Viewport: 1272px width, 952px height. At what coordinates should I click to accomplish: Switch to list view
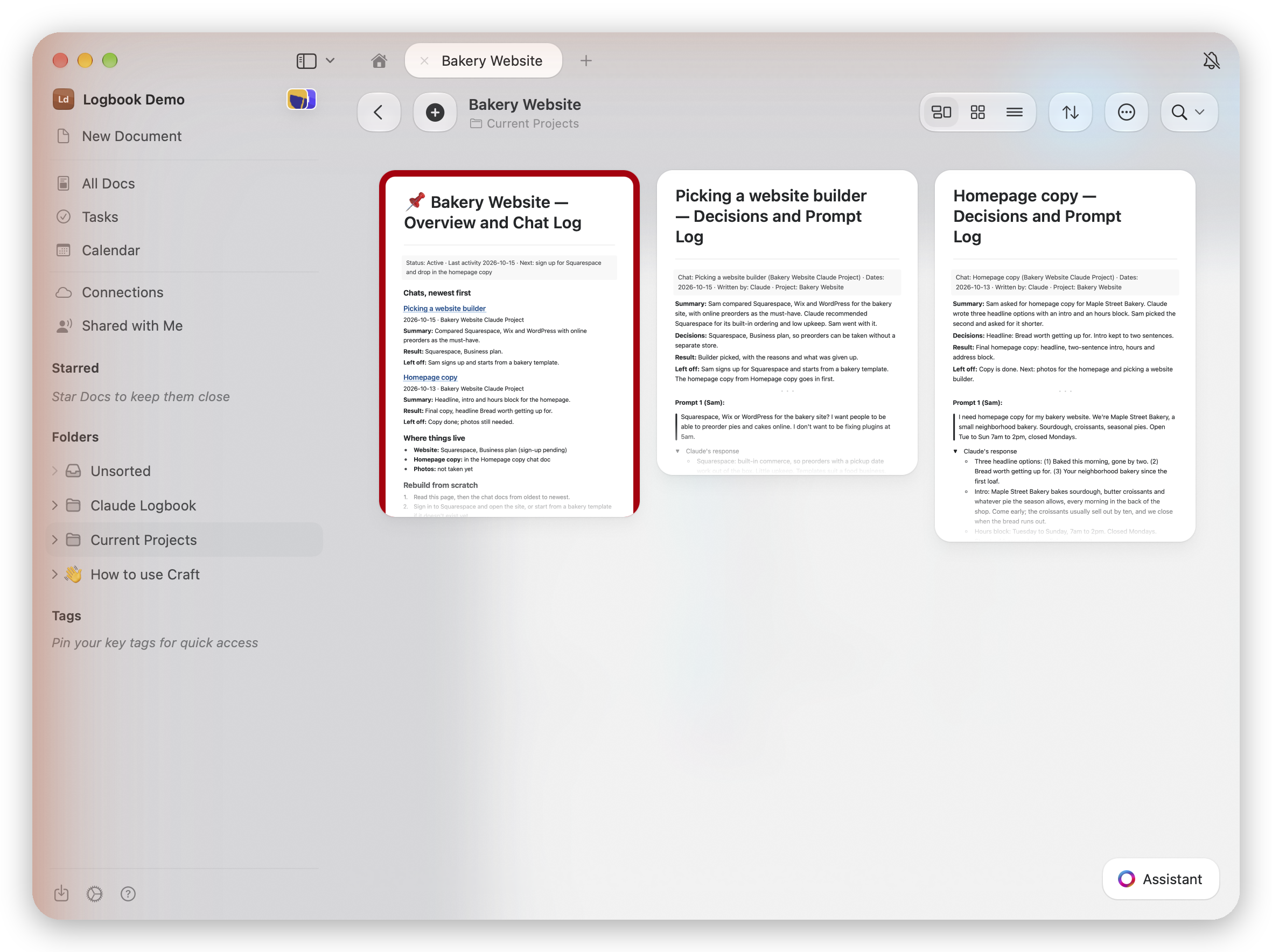pyautogui.click(x=1015, y=112)
